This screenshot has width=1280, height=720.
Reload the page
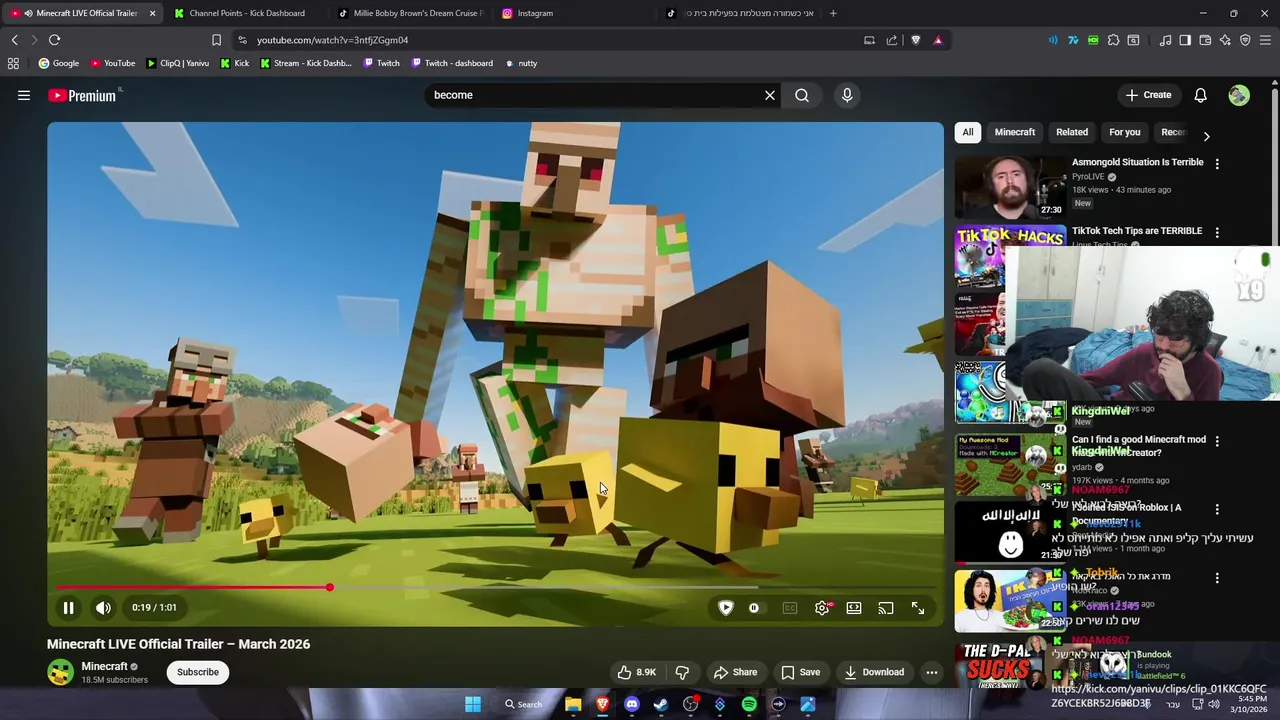54,40
